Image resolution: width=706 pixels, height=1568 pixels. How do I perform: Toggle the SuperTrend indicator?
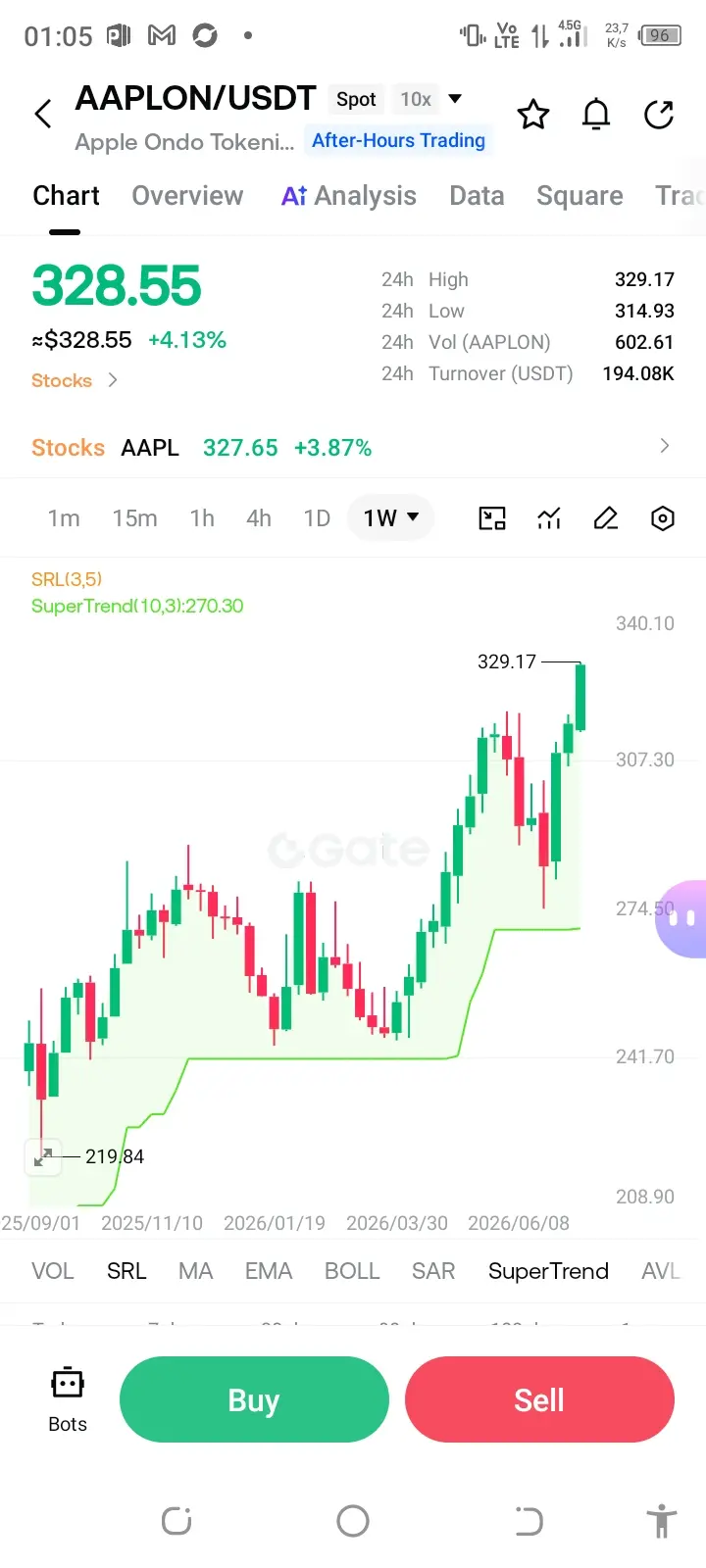point(548,1271)
